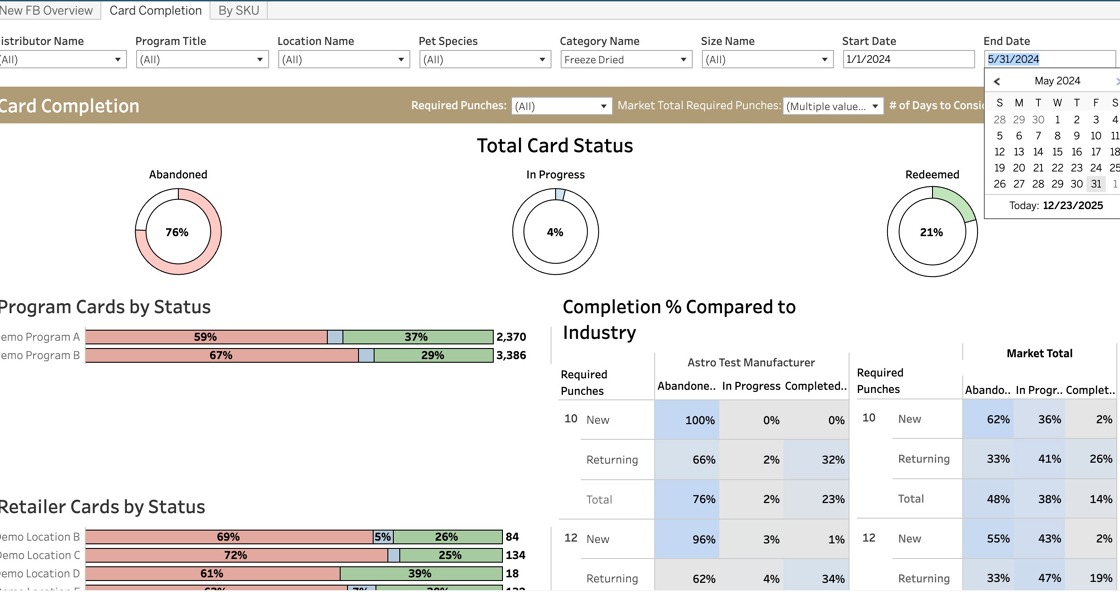This screenshot has height=592, width=1120.
Task: Pick May 31 in the calendar
Action: coord(1096,184)
